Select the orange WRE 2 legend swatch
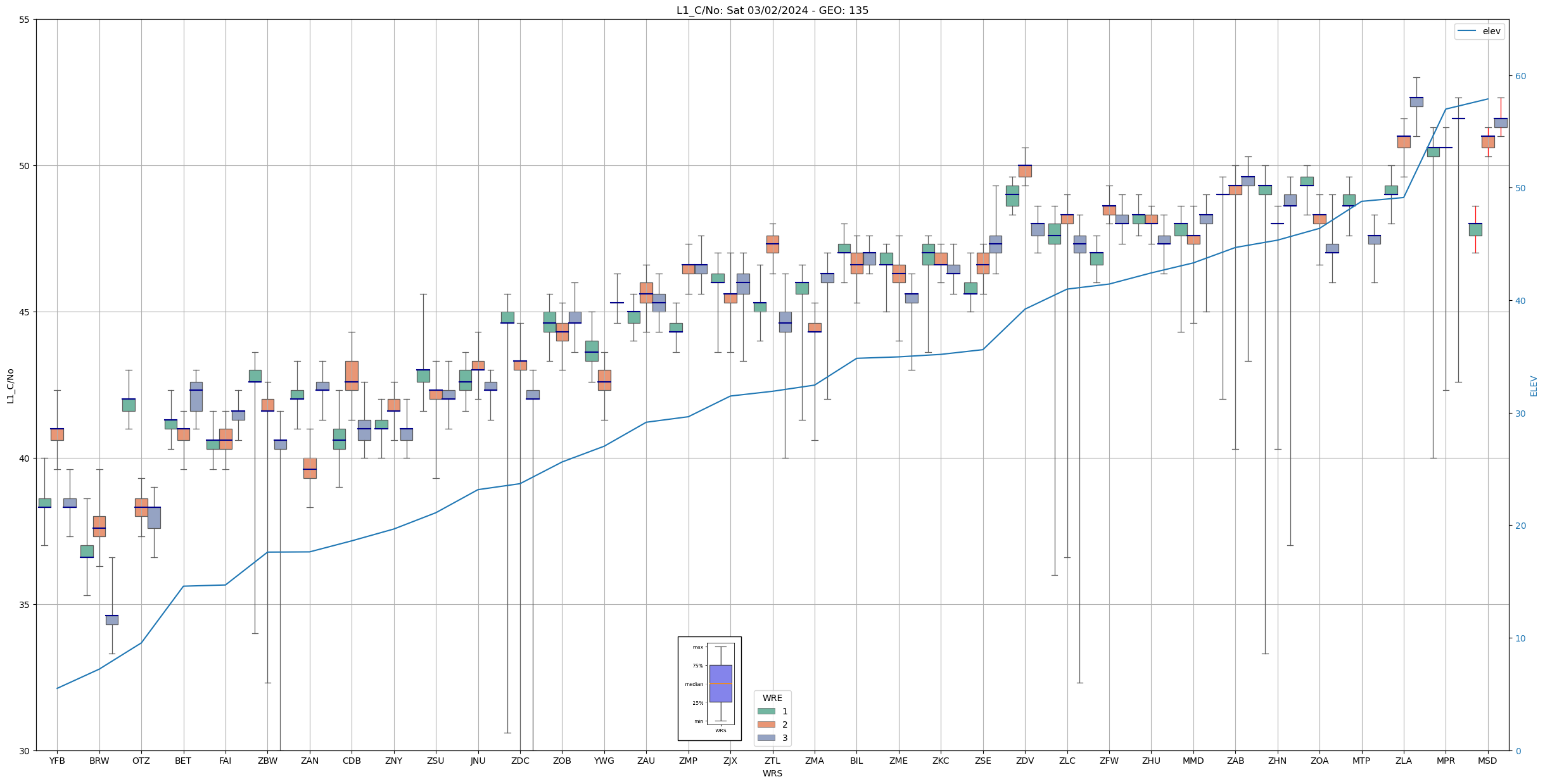The height and width of the screenshot is (784, 1545). pos(766,724)
